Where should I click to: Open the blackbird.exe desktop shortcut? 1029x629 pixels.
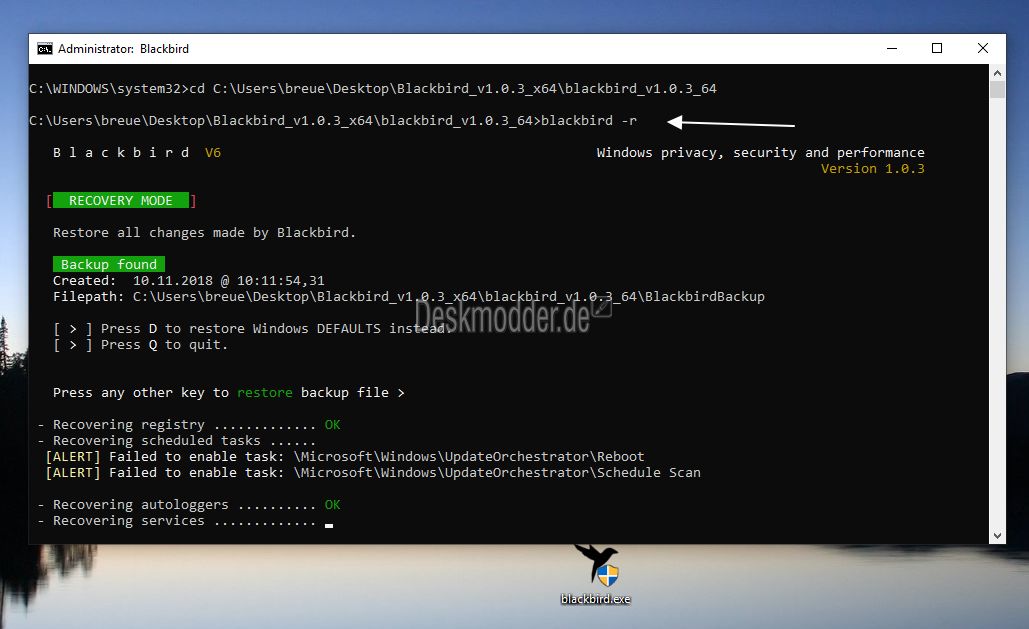[596, 575]
